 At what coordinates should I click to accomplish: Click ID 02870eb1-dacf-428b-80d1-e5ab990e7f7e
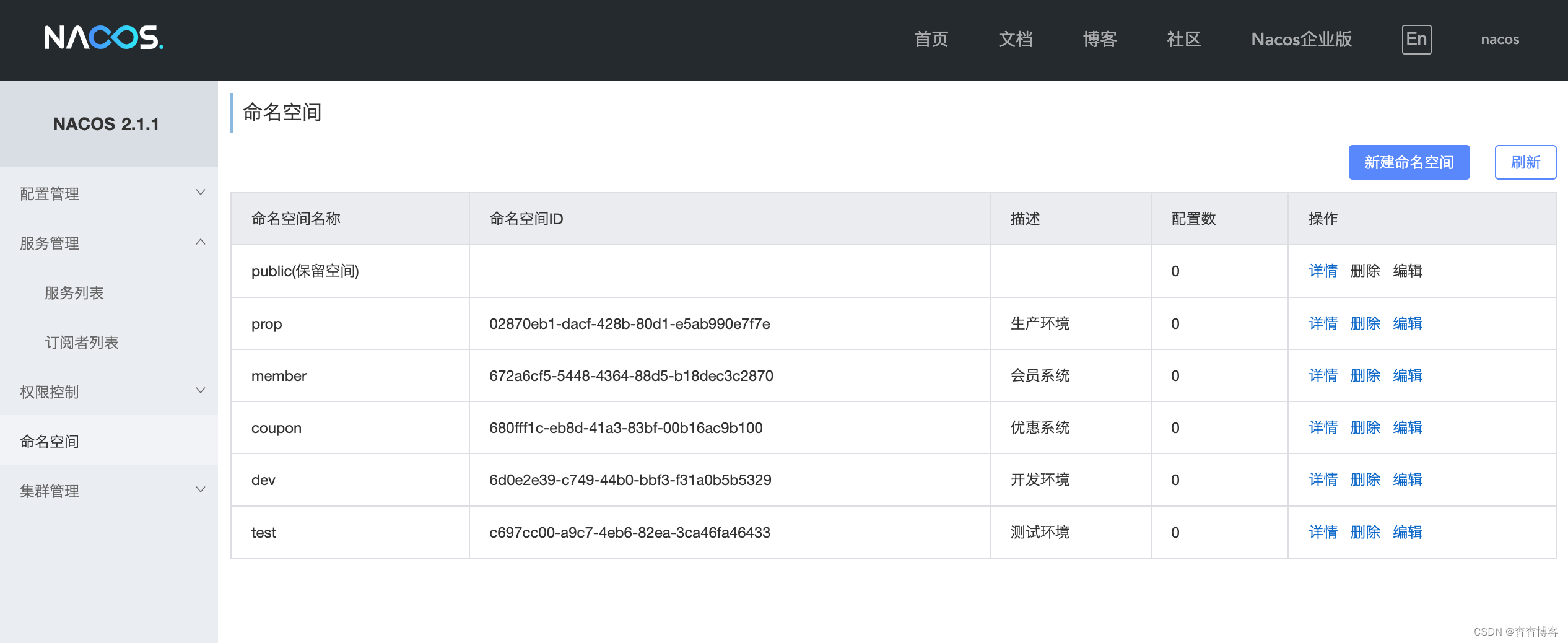click(630, 323)
